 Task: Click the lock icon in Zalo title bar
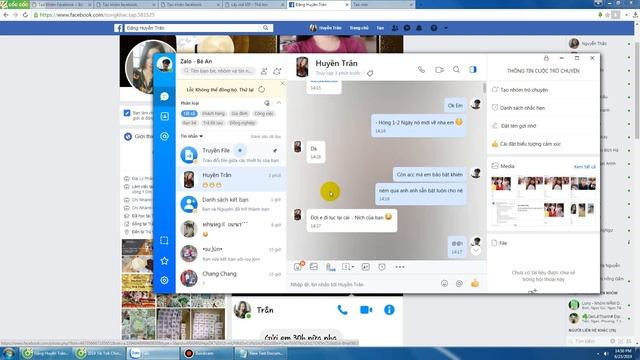tap(546, 58)
